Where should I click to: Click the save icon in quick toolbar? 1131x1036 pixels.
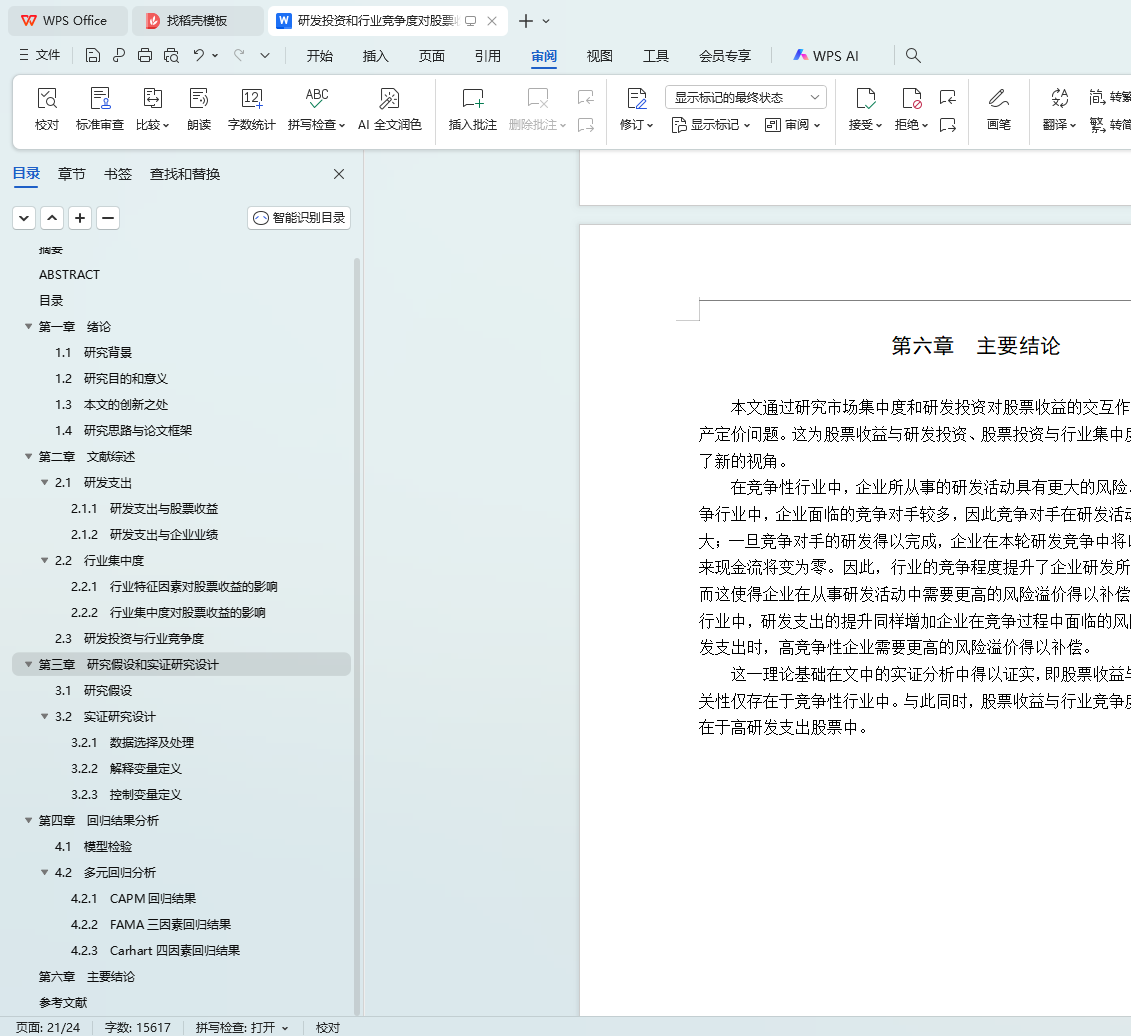pyautogui.click(x=92, y=56)
